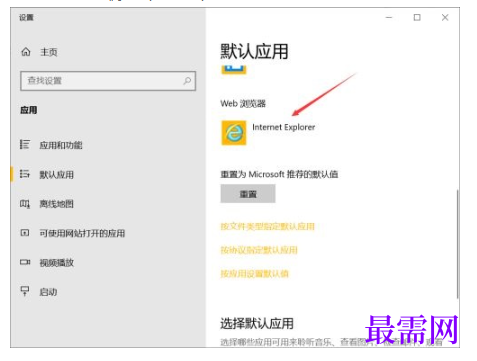The width and height of the screenshot is (477, 361).
Task: Click the vertical scrollbar on the right
Action: (457, 244)
